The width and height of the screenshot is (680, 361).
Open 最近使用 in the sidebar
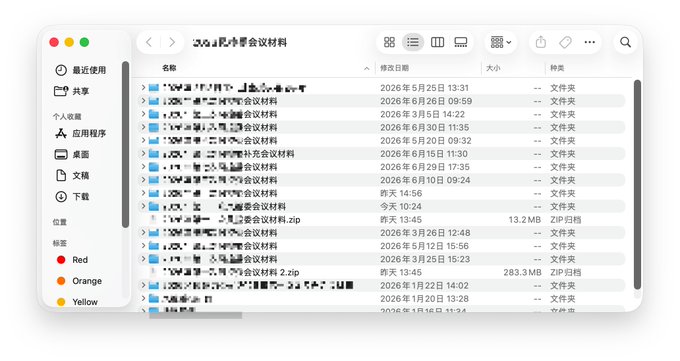pyautogui.click(x=81, y=70)
